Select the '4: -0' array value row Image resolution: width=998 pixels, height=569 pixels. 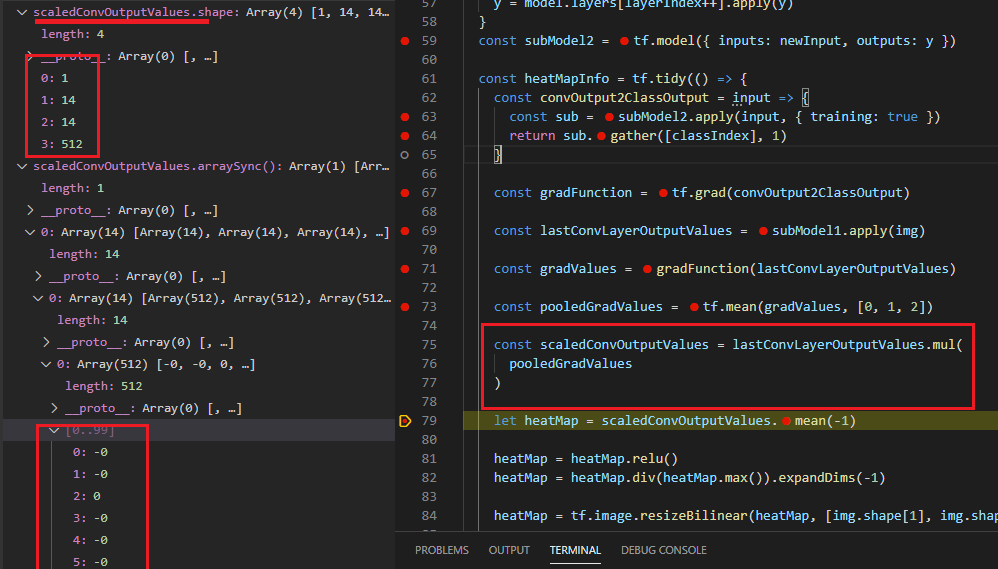point(199,540)
